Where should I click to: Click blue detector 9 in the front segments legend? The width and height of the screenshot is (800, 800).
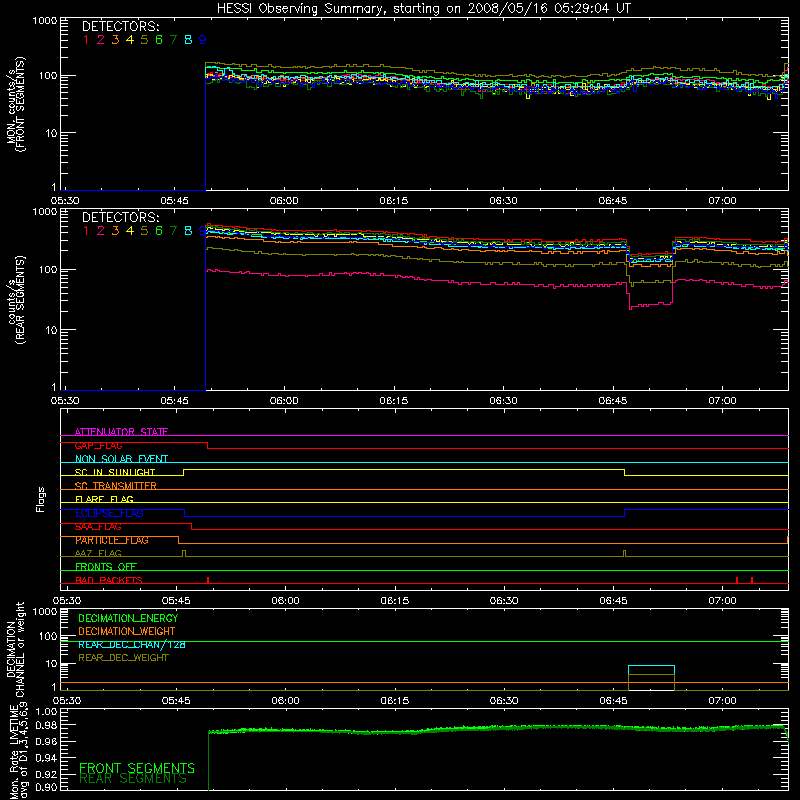pos(203,40)
